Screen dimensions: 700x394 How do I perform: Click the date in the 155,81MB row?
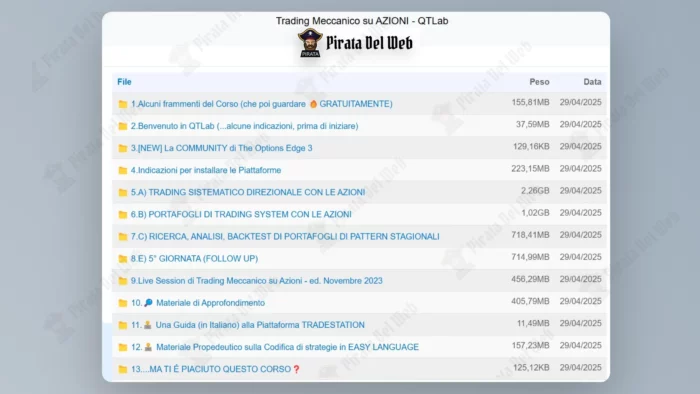pyautogui.click(x=581, y=102)
